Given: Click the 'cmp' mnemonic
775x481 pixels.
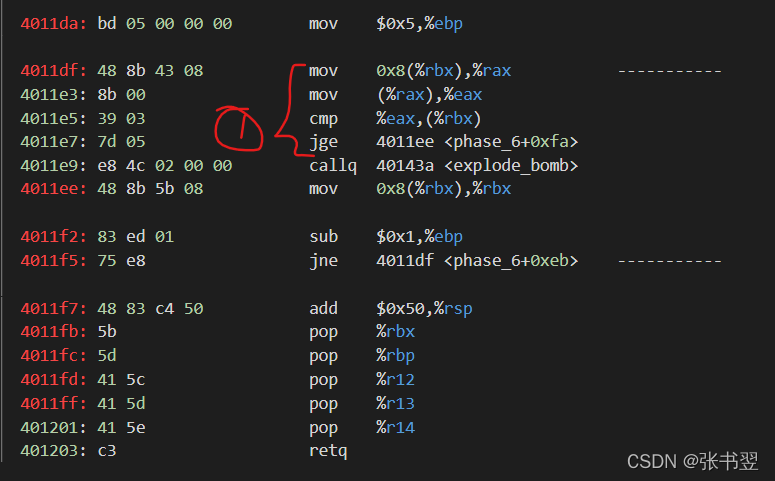Looking at the screenshot, I should click(323, 119).
